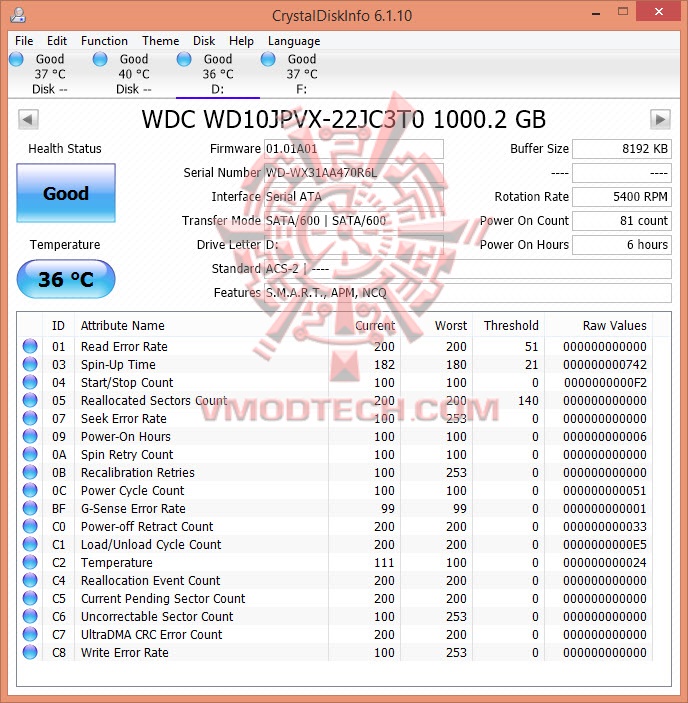Click the ID column header

[58, 325]
